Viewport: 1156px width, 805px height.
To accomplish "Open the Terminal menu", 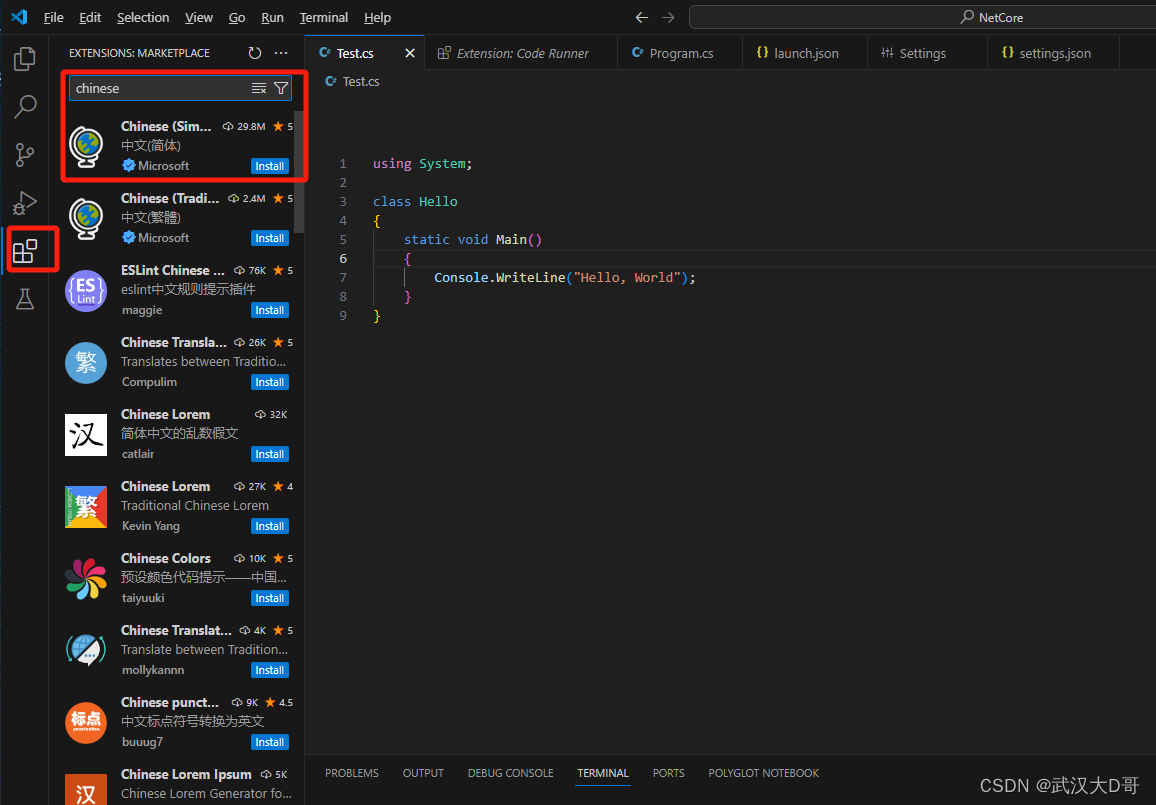I will (324, 17).
